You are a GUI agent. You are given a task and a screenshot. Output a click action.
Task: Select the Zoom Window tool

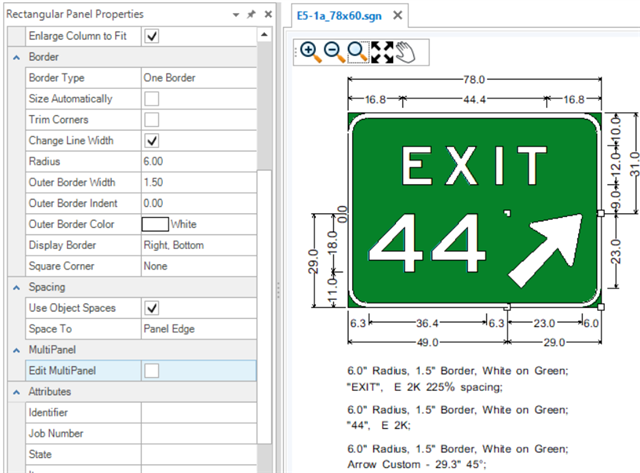(x=358, y=52)
